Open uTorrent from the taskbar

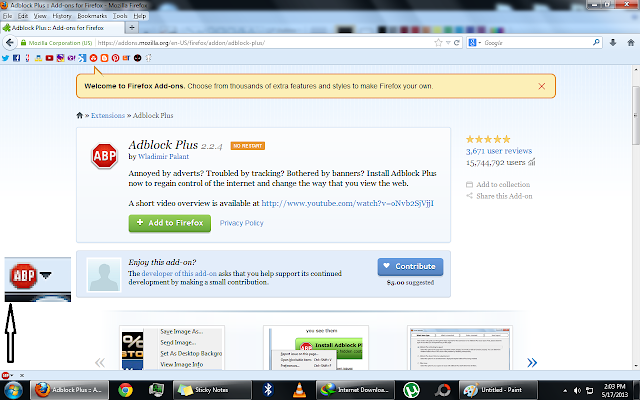(x=411, y=390)
